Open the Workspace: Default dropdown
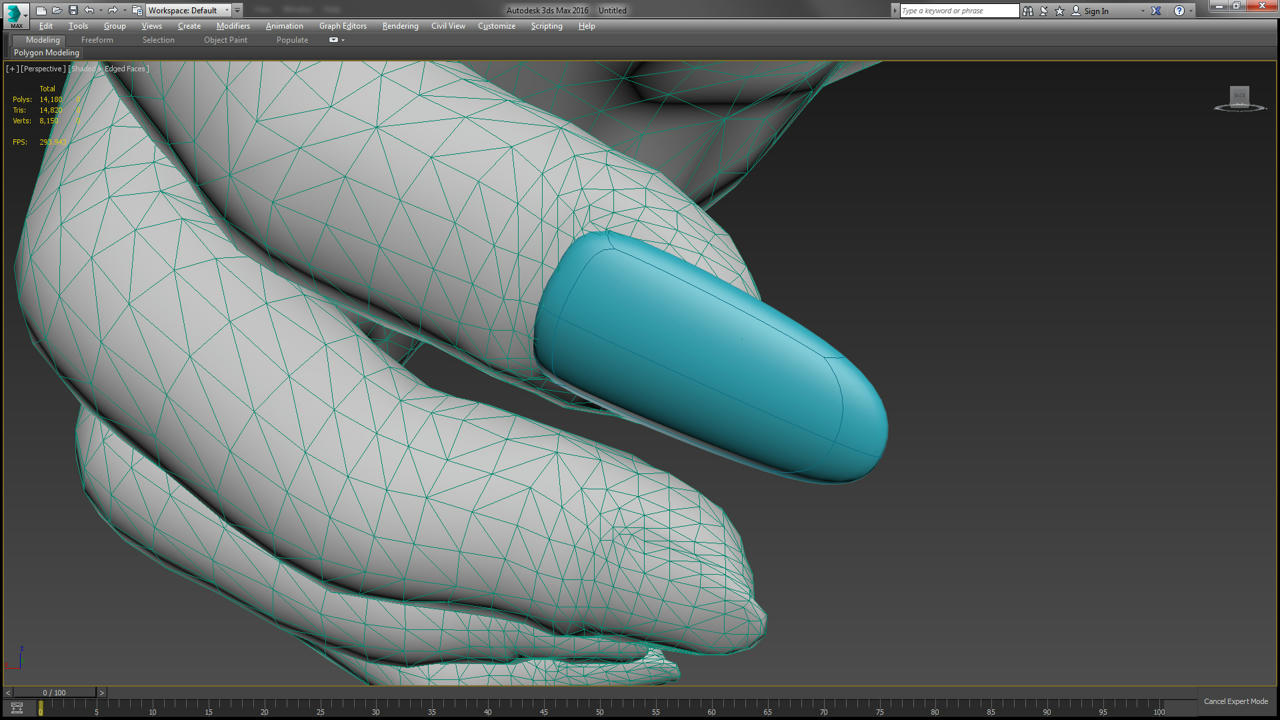 tap(188, 10)
